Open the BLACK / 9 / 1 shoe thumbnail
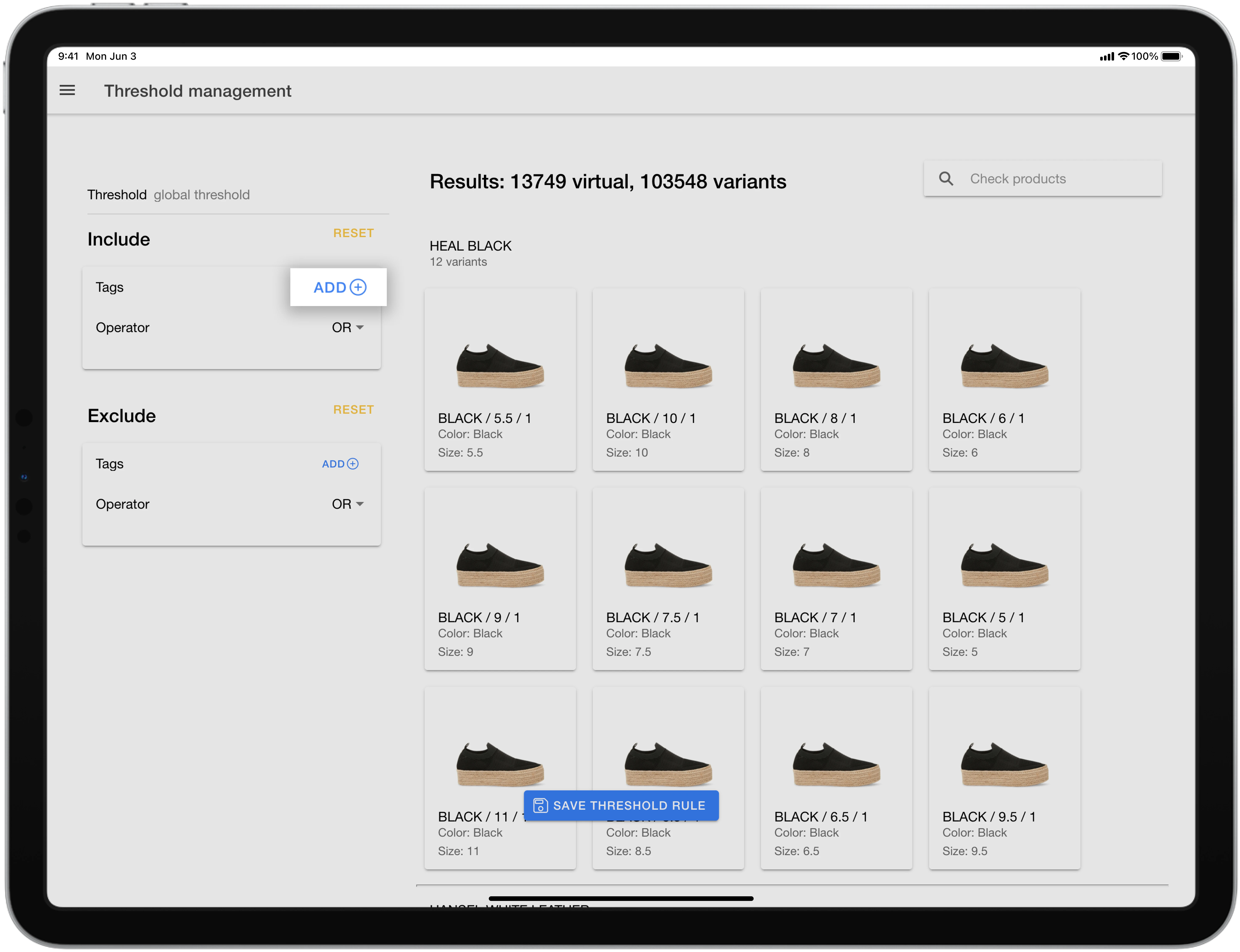Screen dimensions: 1240x952 (500, 565)
